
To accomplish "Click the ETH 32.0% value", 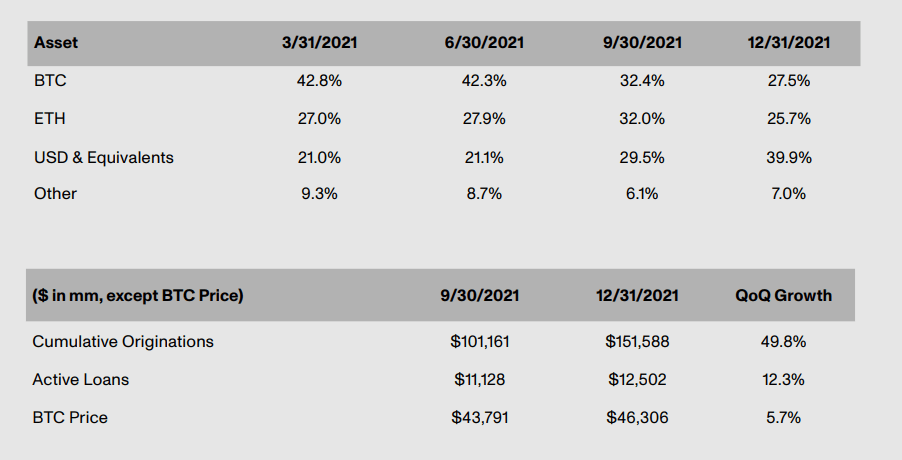I will point(642,119).
